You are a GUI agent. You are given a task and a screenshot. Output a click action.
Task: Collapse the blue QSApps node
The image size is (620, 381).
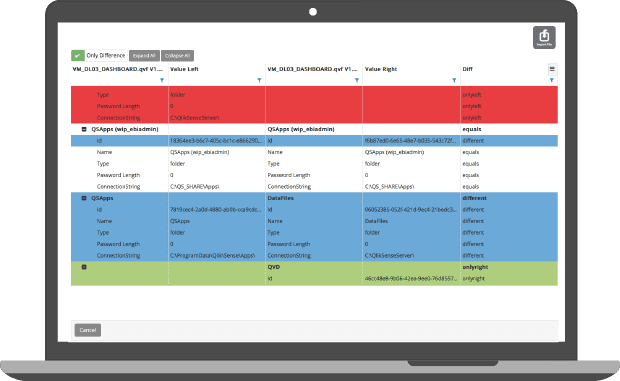coord(84,198)
